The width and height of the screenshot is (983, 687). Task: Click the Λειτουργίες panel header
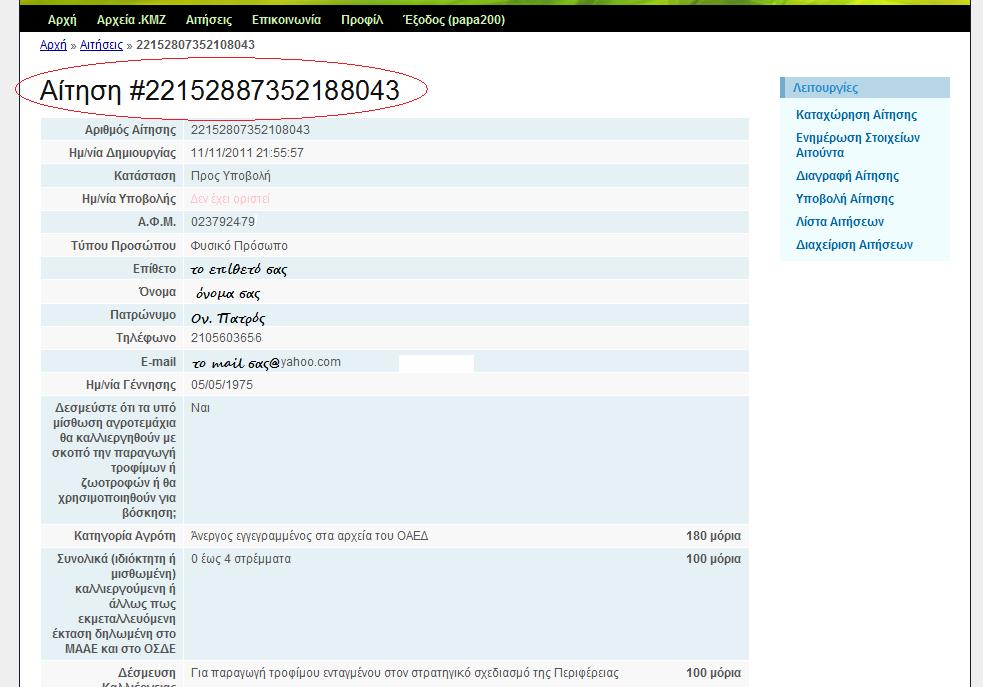825,88
